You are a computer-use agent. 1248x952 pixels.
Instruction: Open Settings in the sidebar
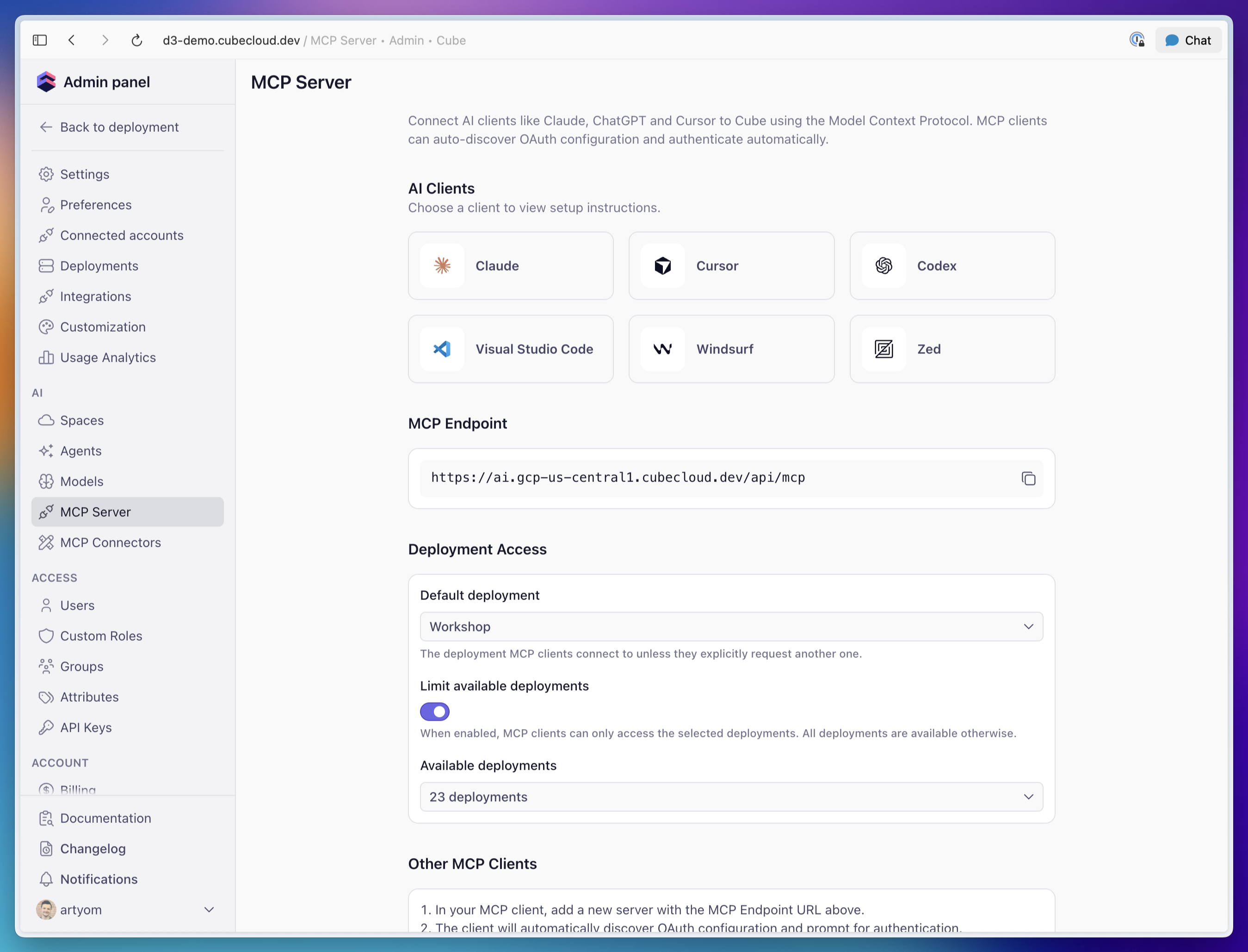click(128, 174)
